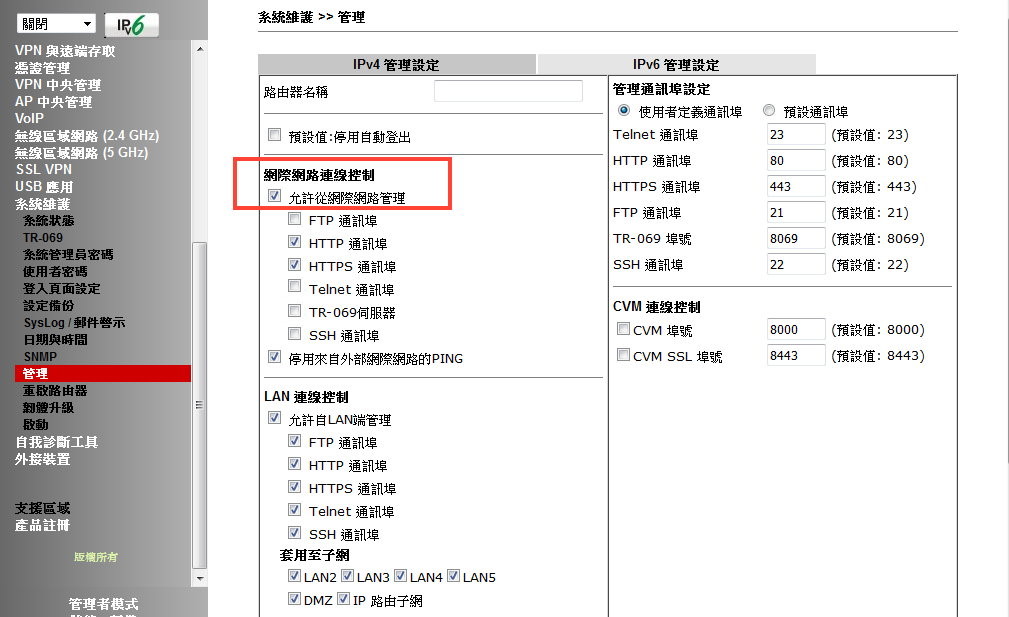
Task: Toggle 預設值:停用自動登出 checkbox
Action: click(x=274, y=136)
